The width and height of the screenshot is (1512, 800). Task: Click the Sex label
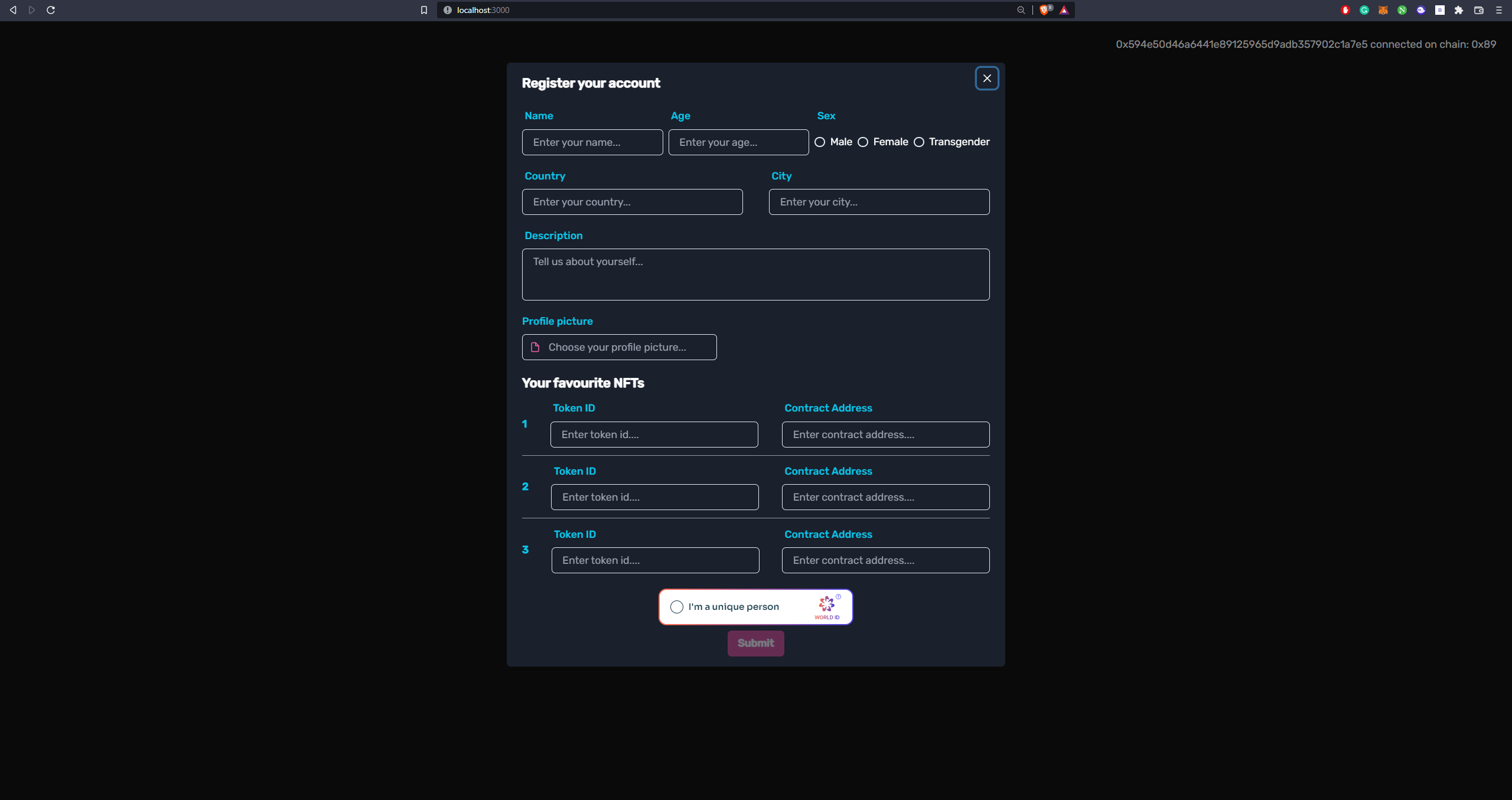click(826, 116)
